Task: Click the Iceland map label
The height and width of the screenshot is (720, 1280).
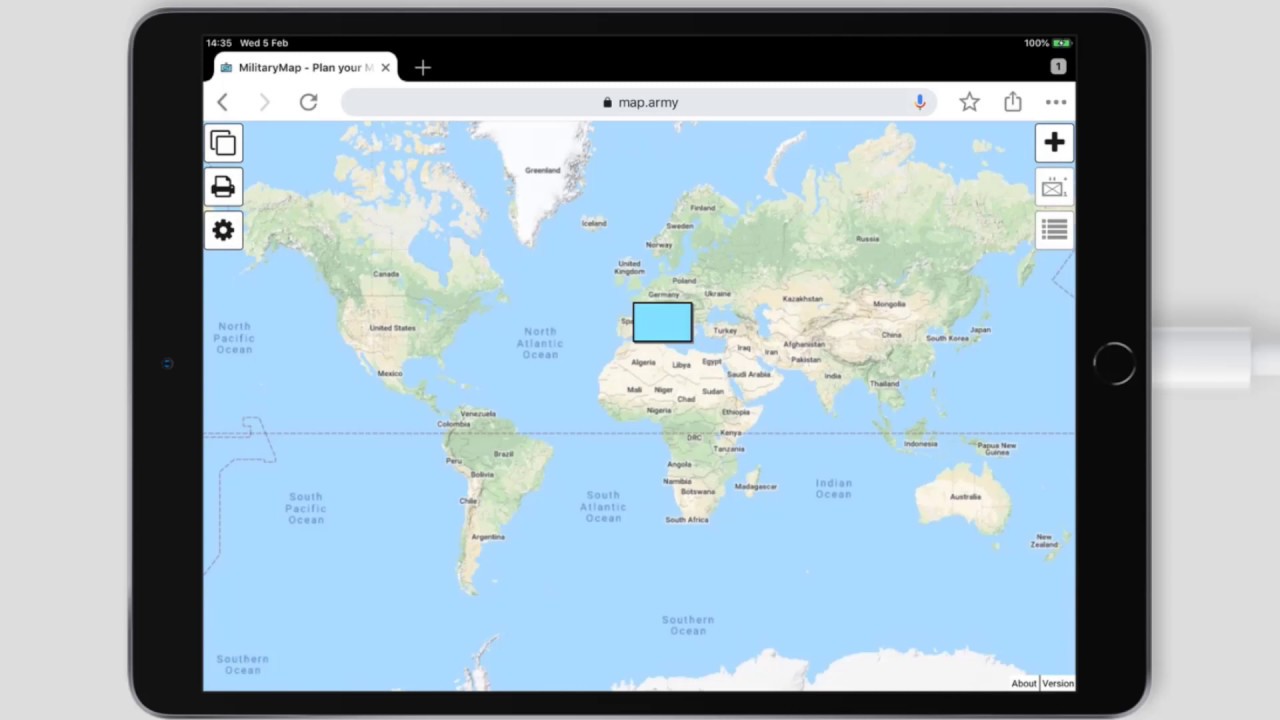Action: (x=594, y=223)
